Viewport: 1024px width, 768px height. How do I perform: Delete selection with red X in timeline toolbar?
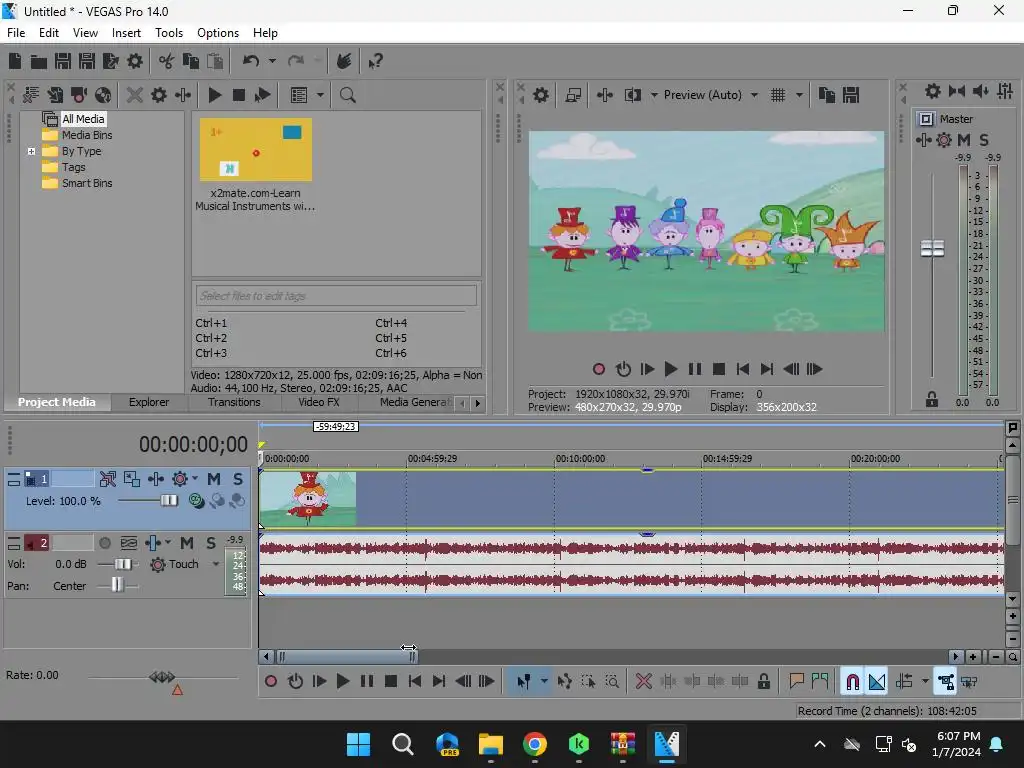[643, 682]
